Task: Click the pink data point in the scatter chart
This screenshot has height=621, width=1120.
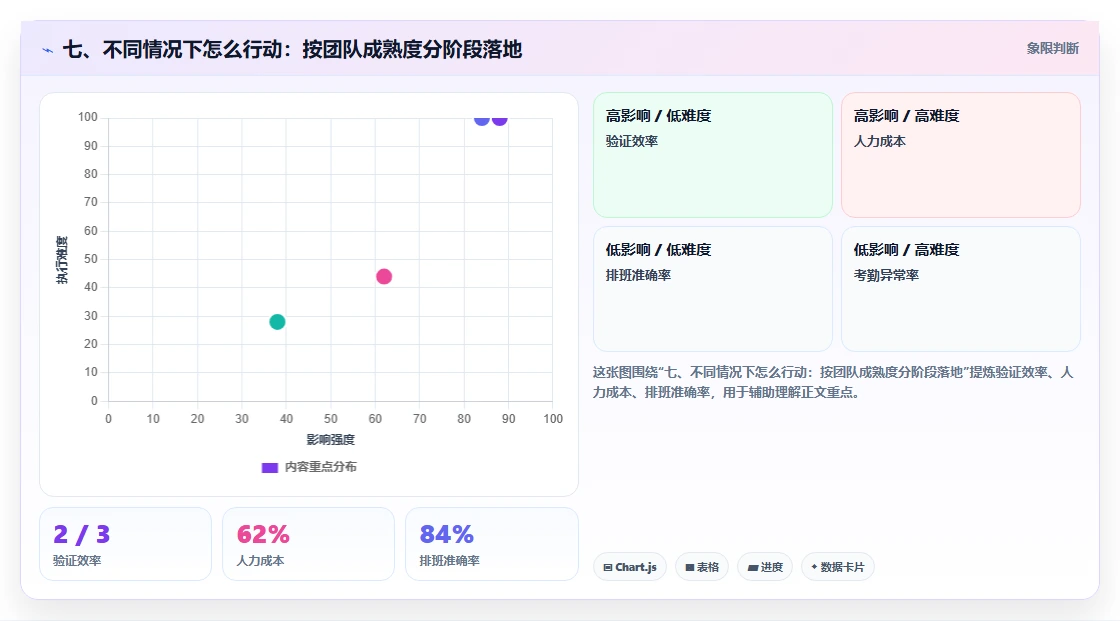Action: coord(384,277)
